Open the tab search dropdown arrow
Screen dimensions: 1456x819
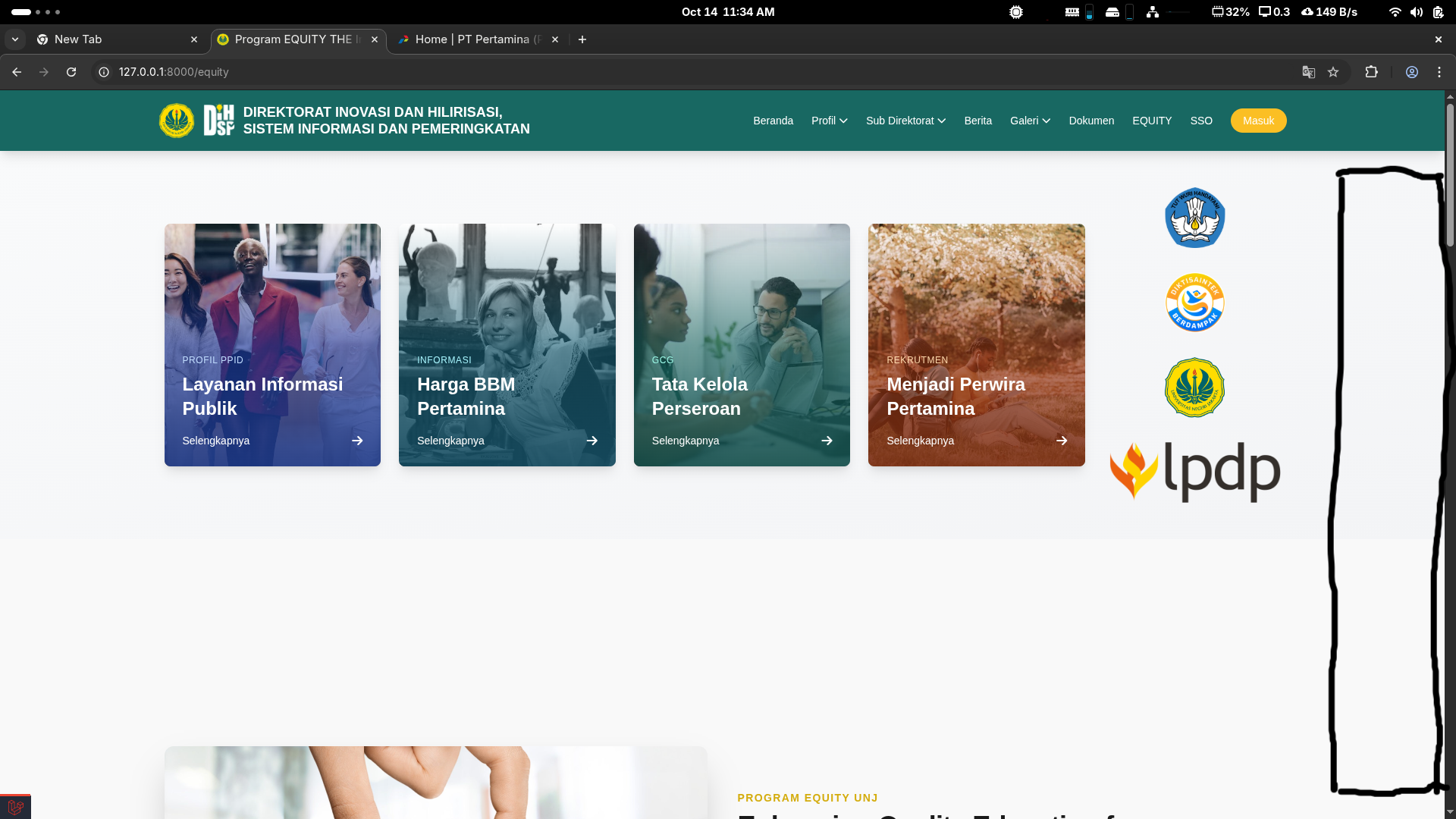15,39
